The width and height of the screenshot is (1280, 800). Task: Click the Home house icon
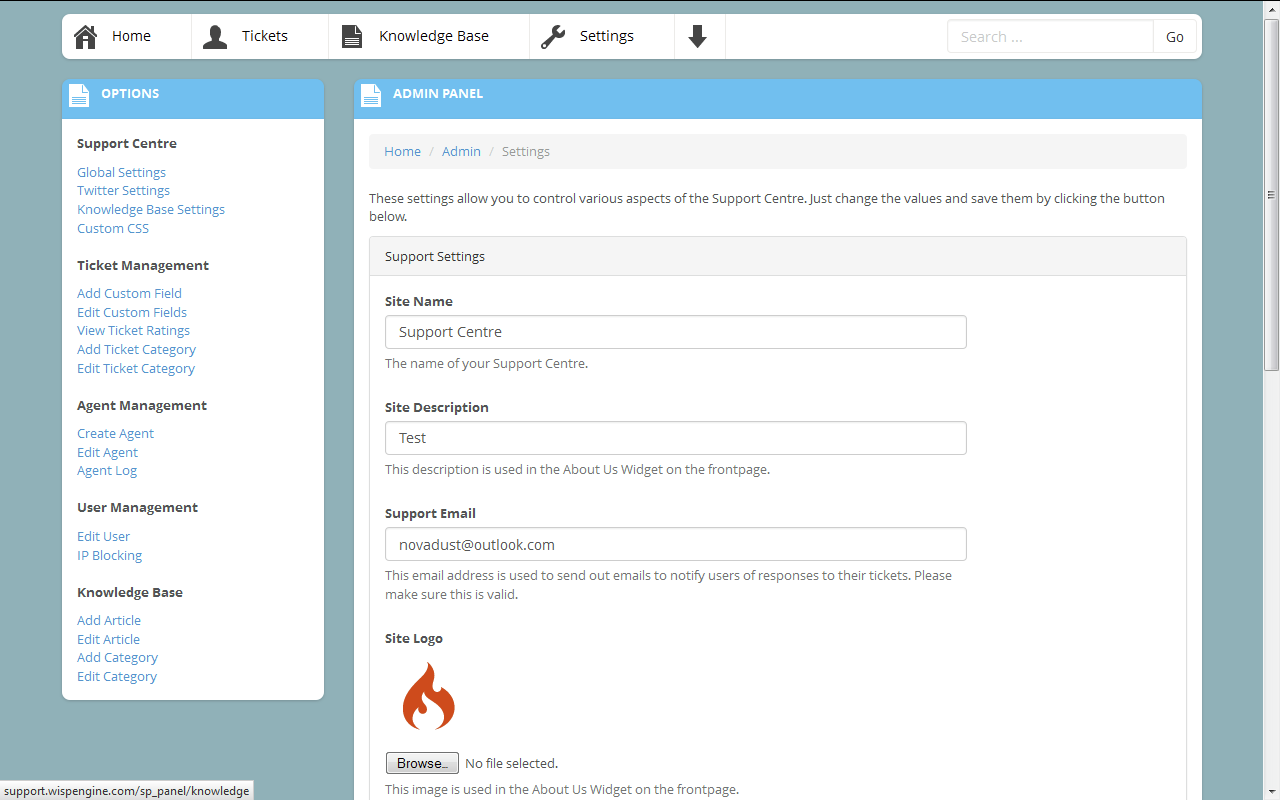tap(86, 37)
